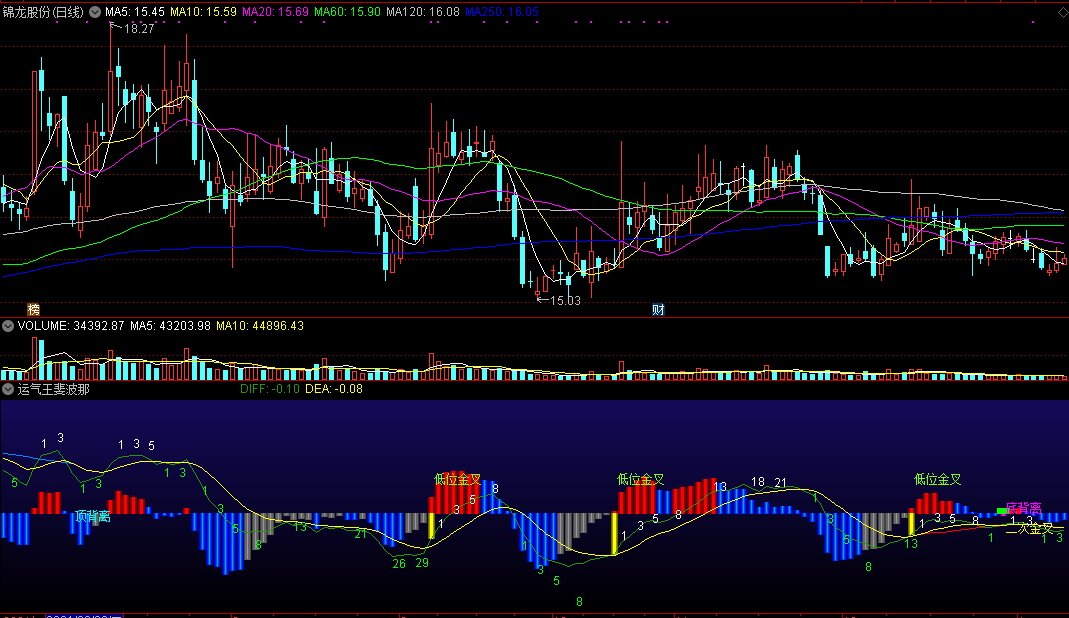The height and width of the screenshot is (618, 1069).
Task: Click the rightmost 低位金叉 signal label
Action: (937, 480)
